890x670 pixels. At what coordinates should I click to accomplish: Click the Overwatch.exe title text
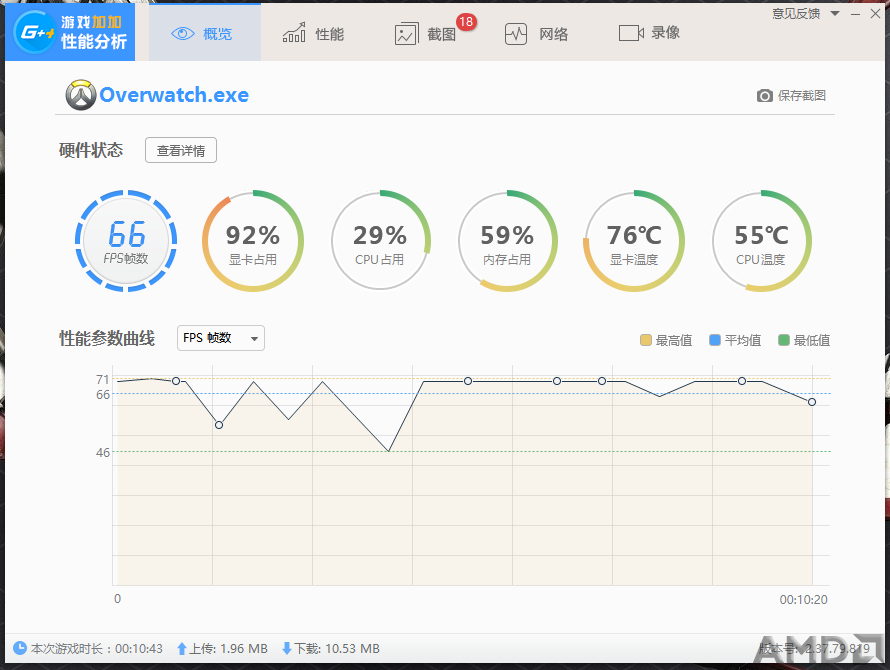174,95
